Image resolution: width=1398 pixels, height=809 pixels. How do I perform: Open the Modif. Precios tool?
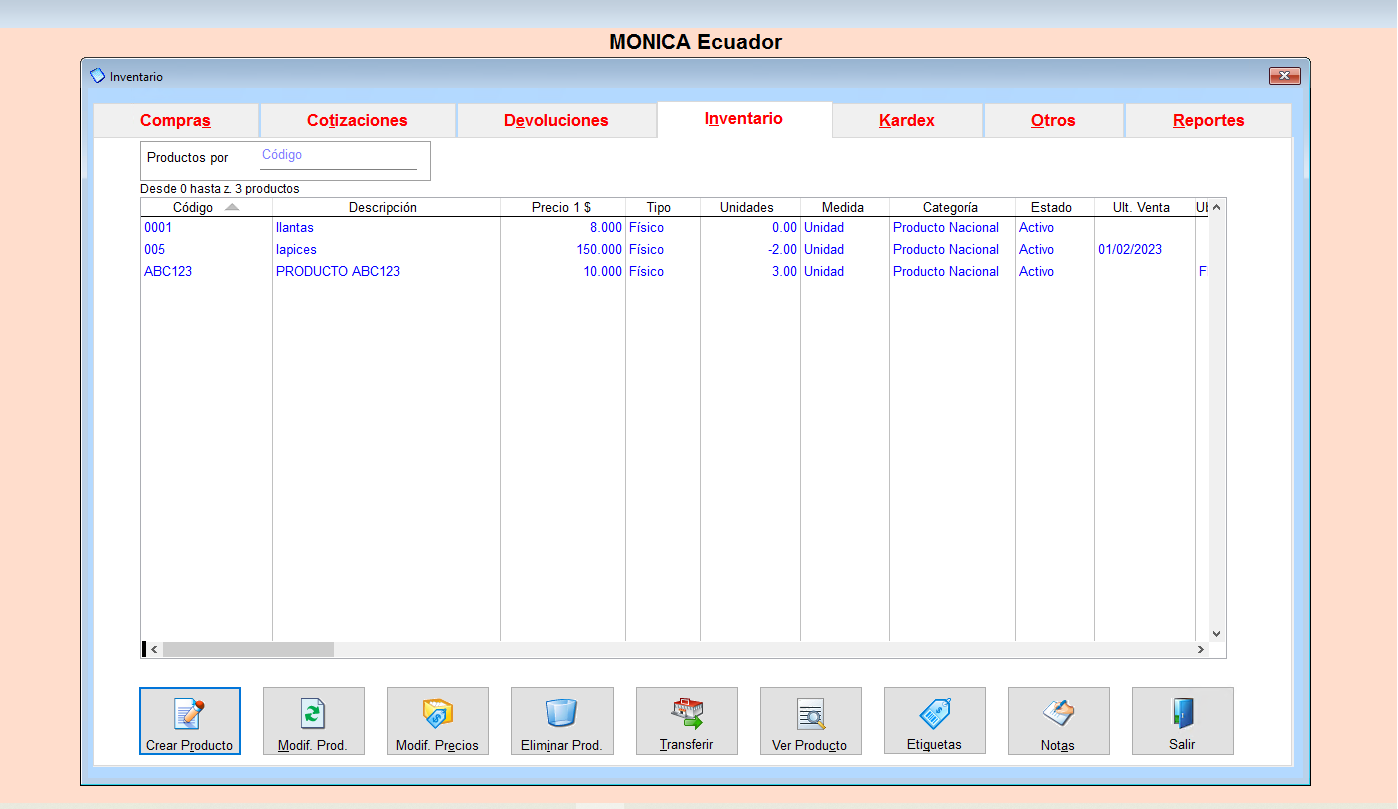pos(438,721)
